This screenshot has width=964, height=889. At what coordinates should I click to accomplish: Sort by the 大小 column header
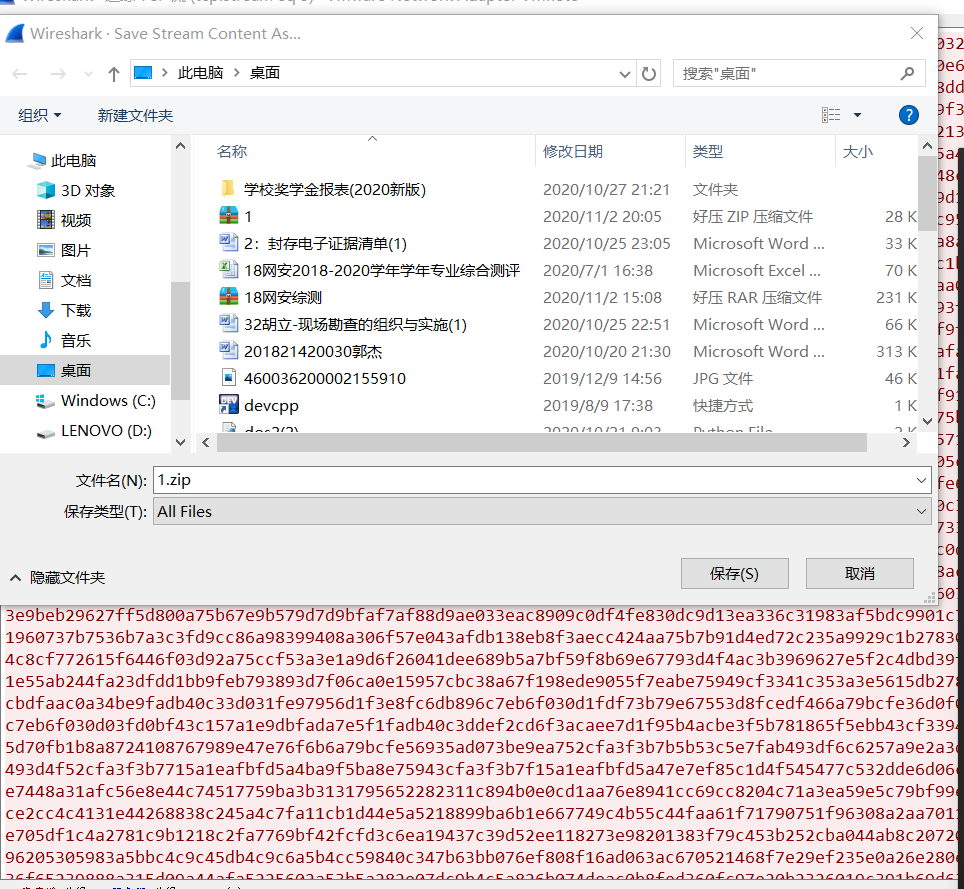click(x=858, y=152)
